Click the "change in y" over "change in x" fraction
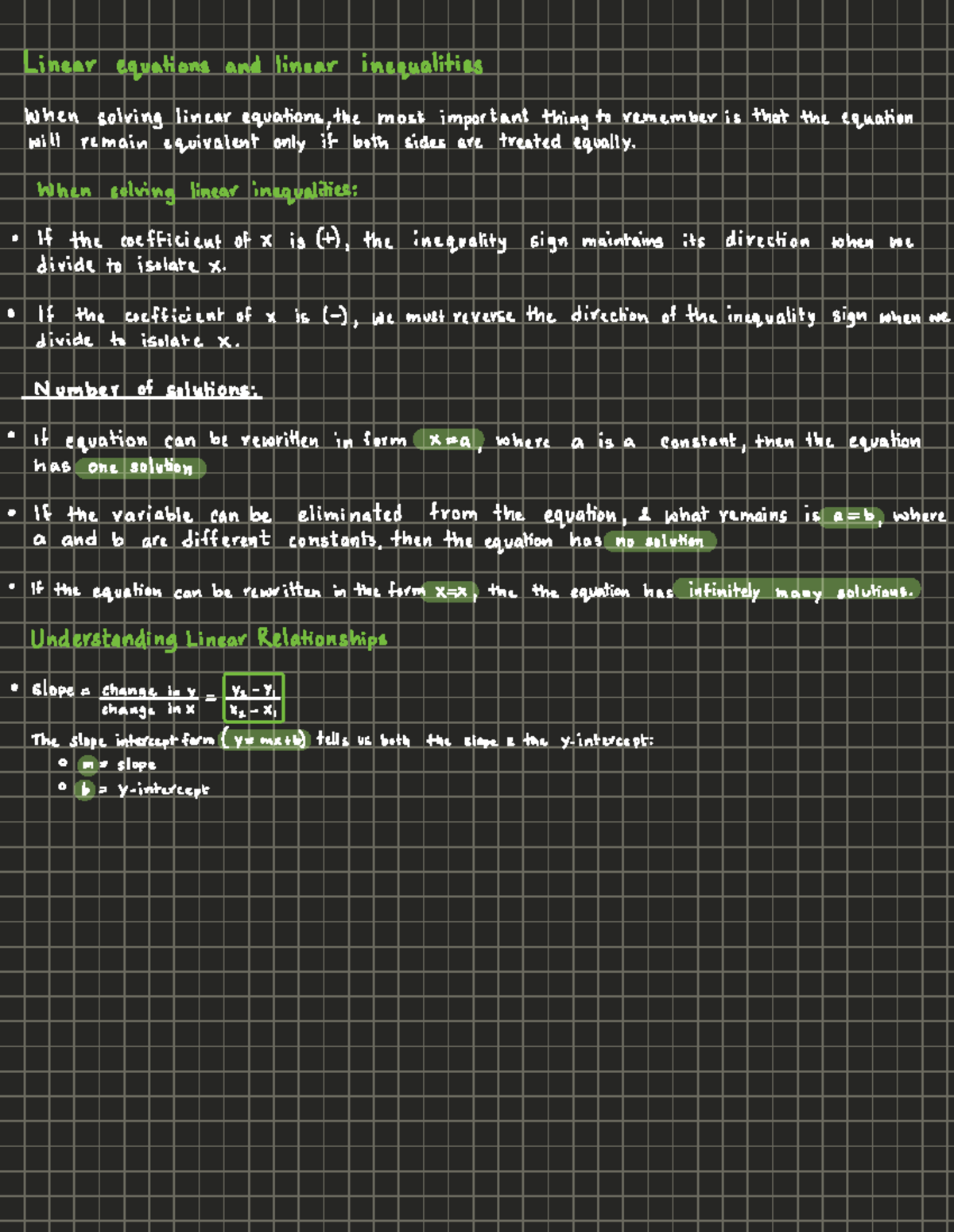Screen dimensions: 954x1232 (149, 699)
